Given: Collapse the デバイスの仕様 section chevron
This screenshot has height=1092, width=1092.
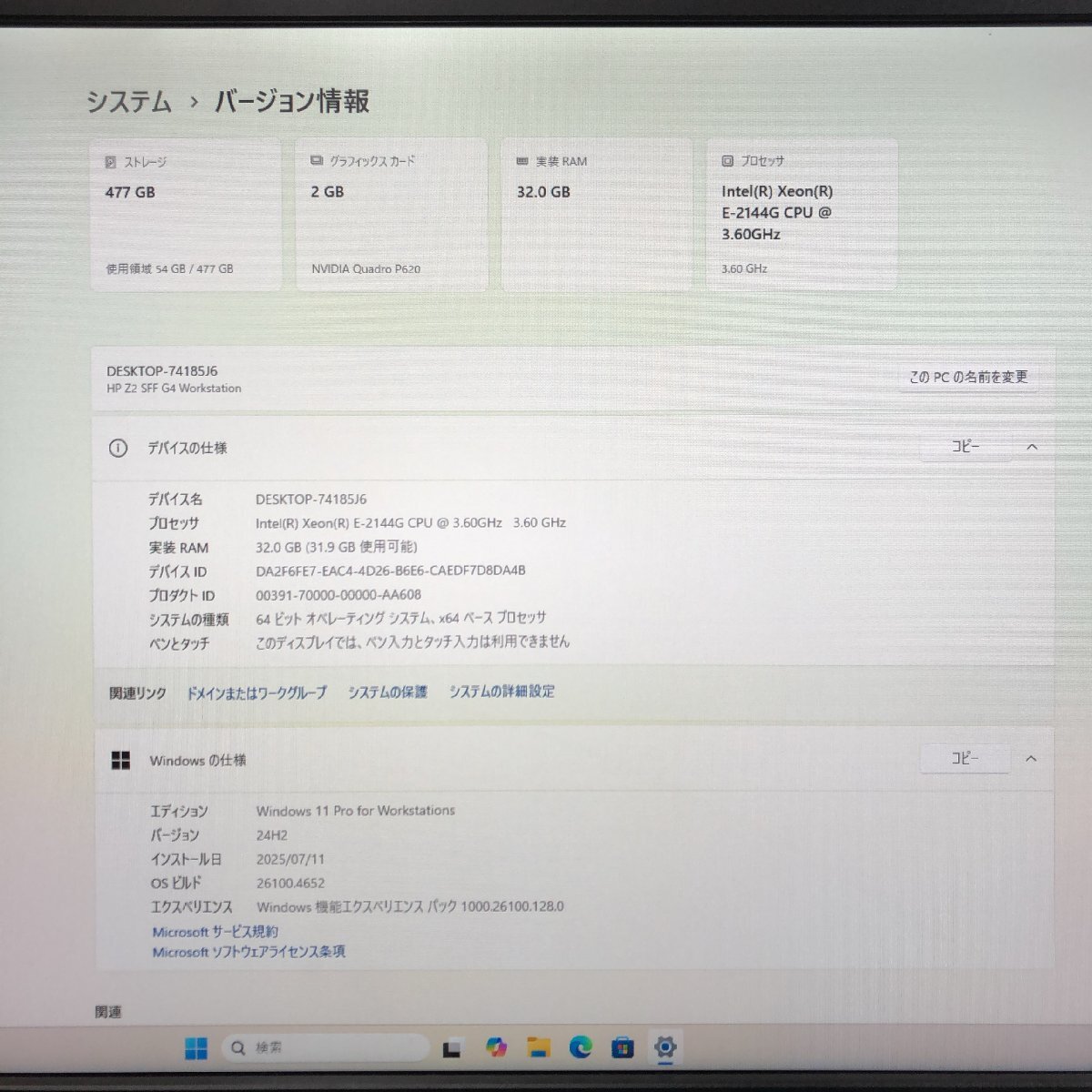Looking at the screenshot, I should 1032,447.
